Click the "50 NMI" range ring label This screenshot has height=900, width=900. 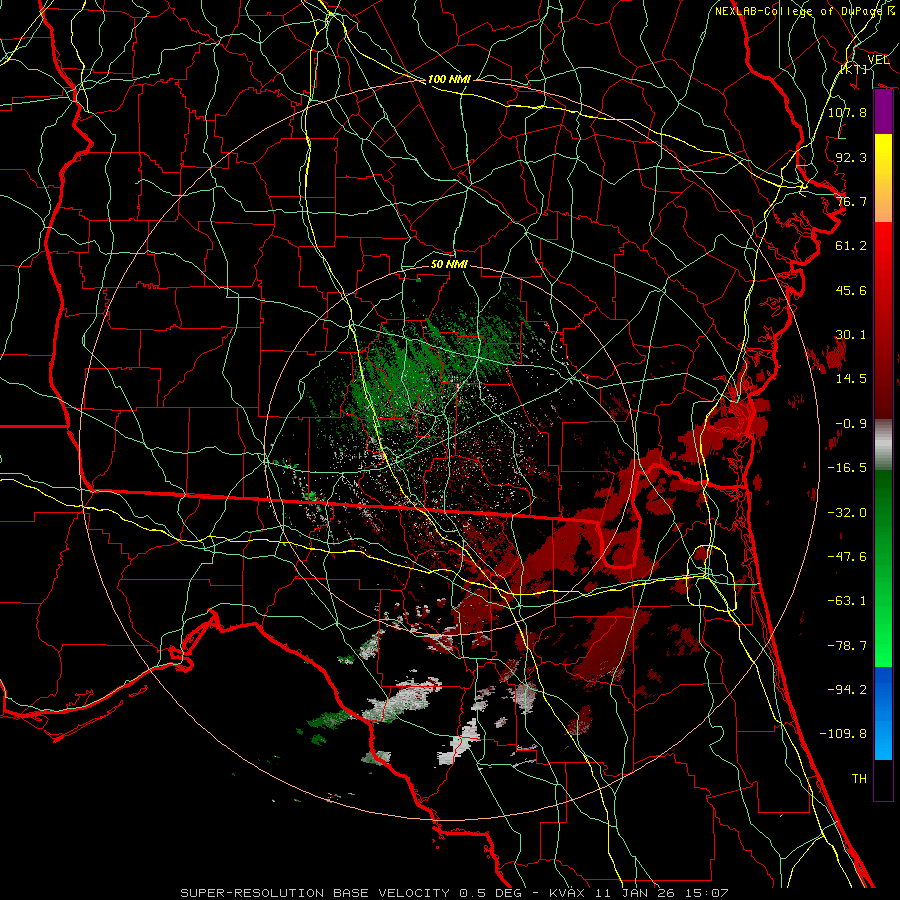[449, 264]
